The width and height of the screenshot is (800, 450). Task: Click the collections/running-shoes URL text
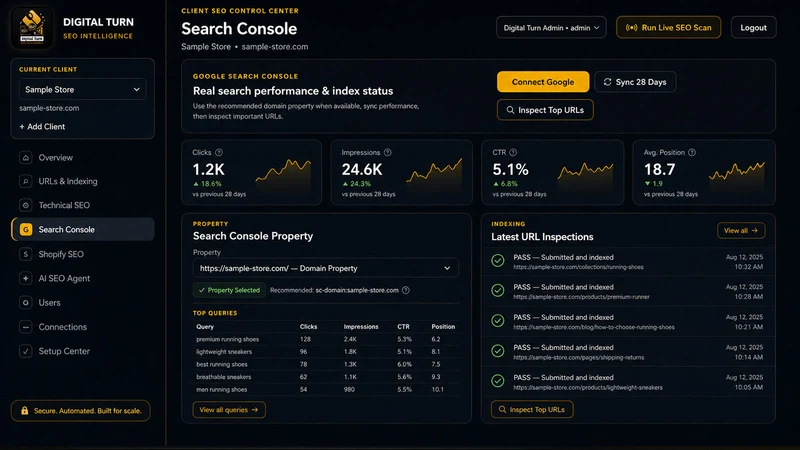578,267
